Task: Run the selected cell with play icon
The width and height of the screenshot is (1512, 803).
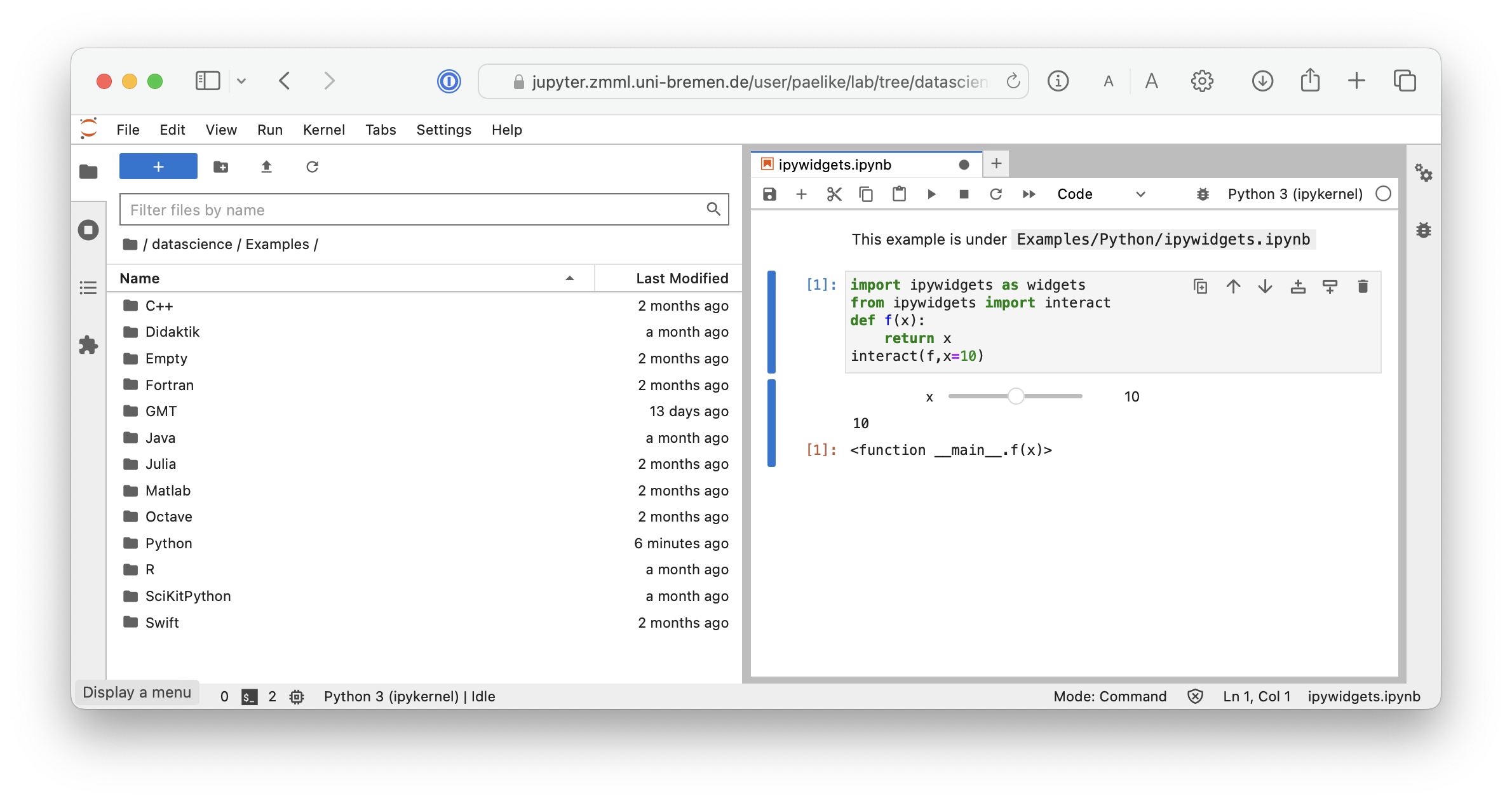Action: pyautogui.click(x=931, y=194)
